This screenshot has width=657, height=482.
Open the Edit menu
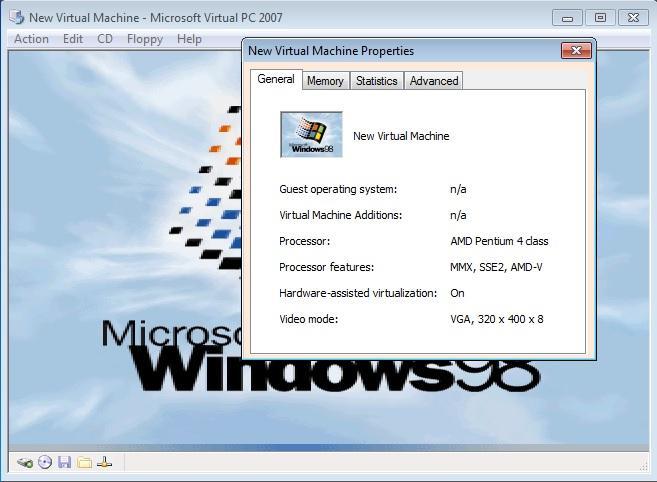(73, 39)
